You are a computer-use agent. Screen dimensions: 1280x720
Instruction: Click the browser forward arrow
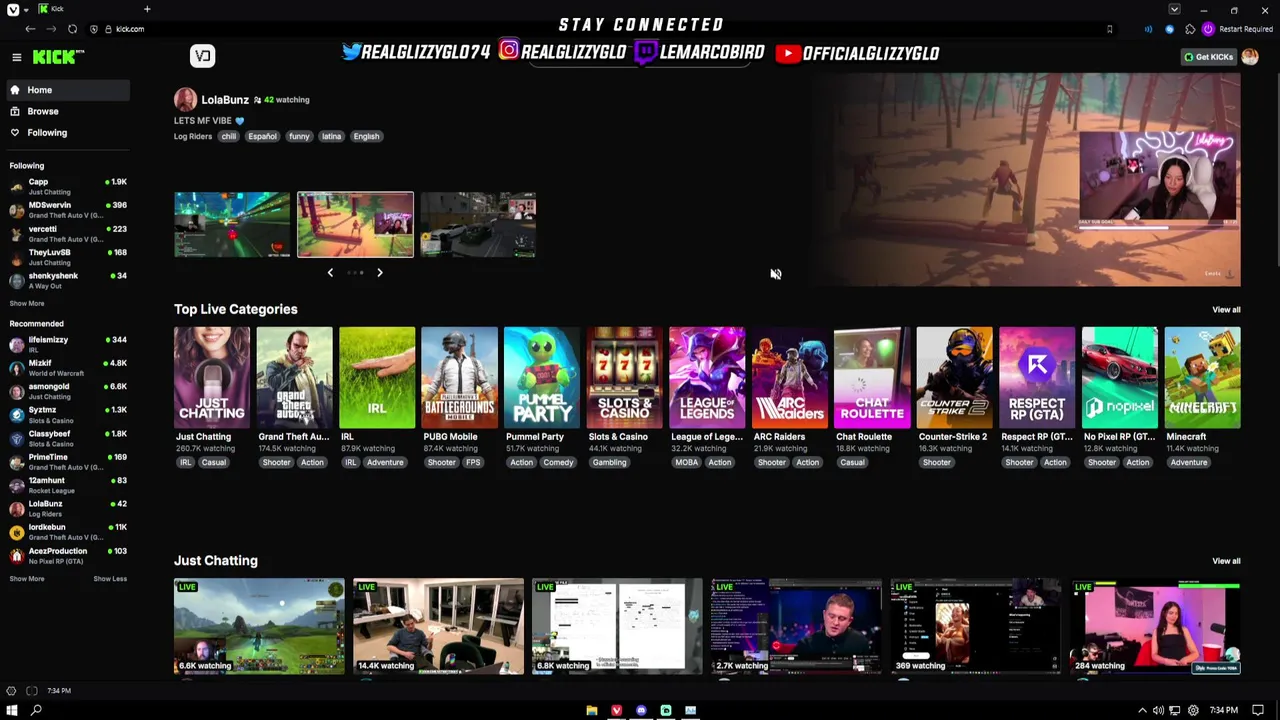click(x=51, y=29)
